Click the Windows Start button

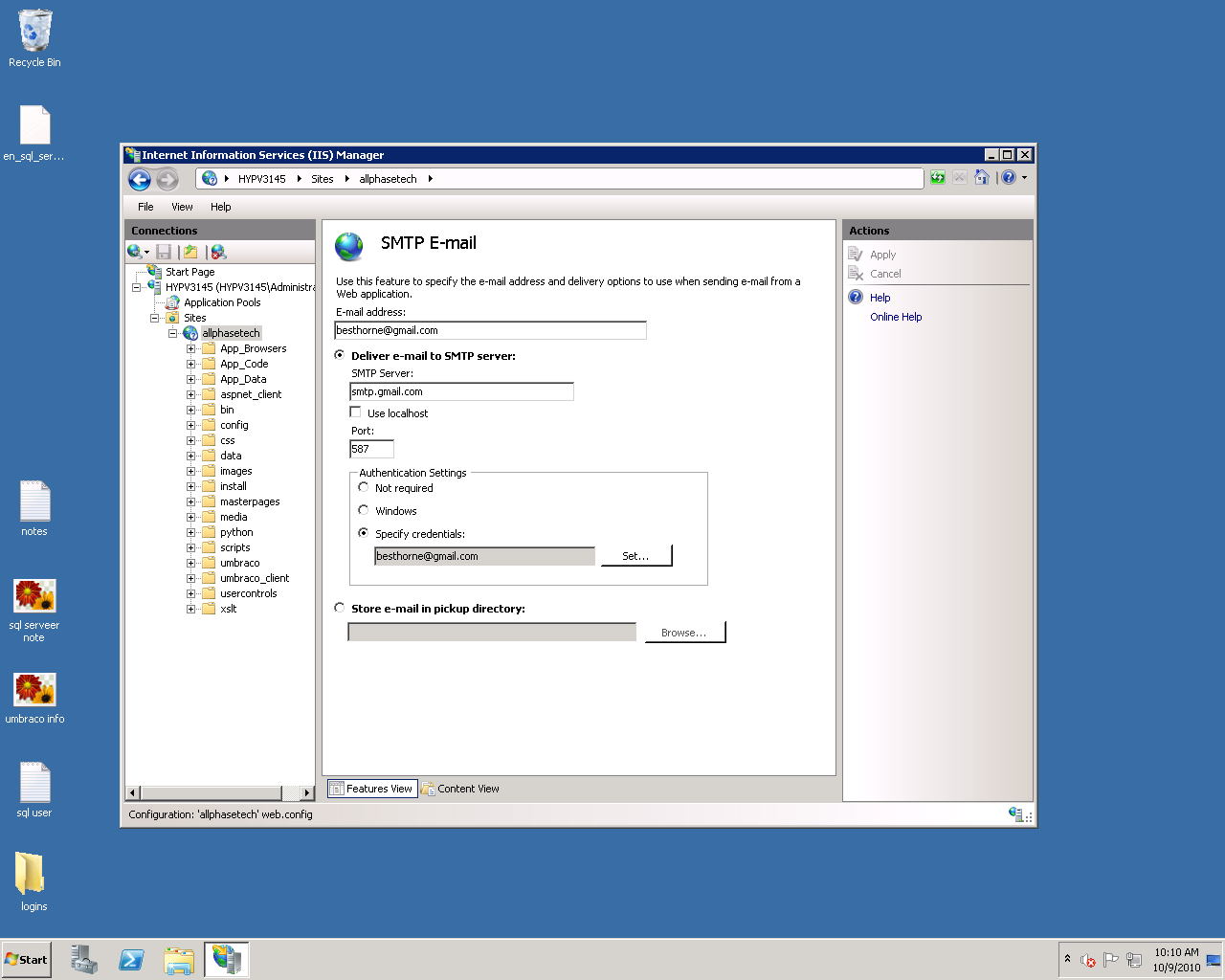coord(26,960)
